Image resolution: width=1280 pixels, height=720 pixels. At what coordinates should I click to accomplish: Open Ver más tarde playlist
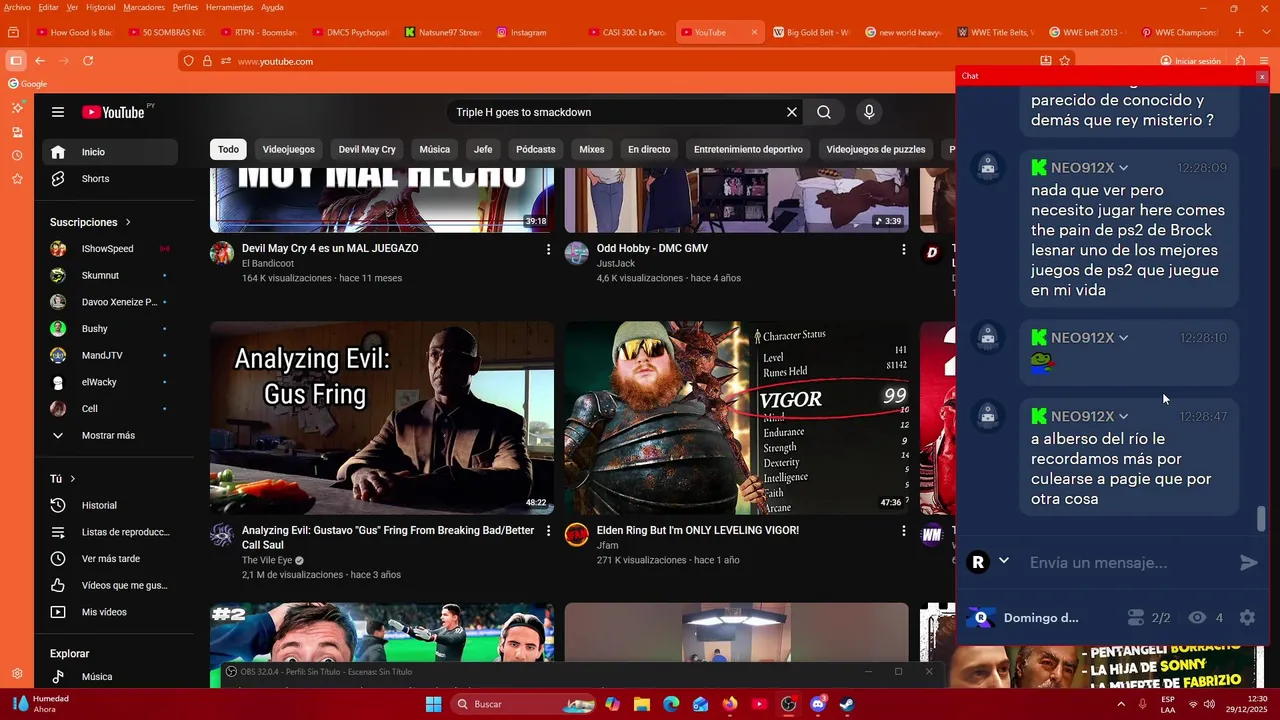tap(110, 558)
